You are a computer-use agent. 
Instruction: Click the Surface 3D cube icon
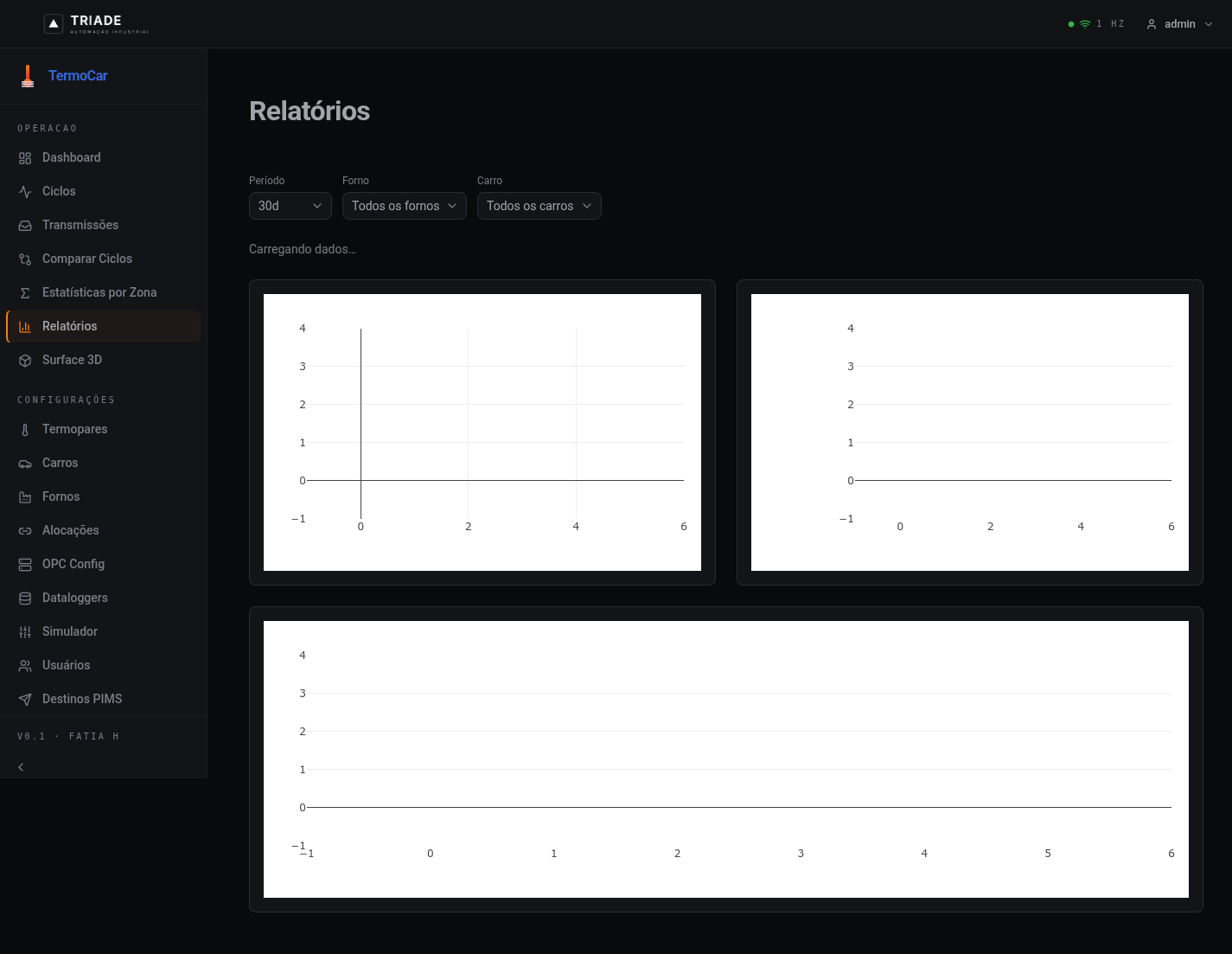tap(25, 361)
